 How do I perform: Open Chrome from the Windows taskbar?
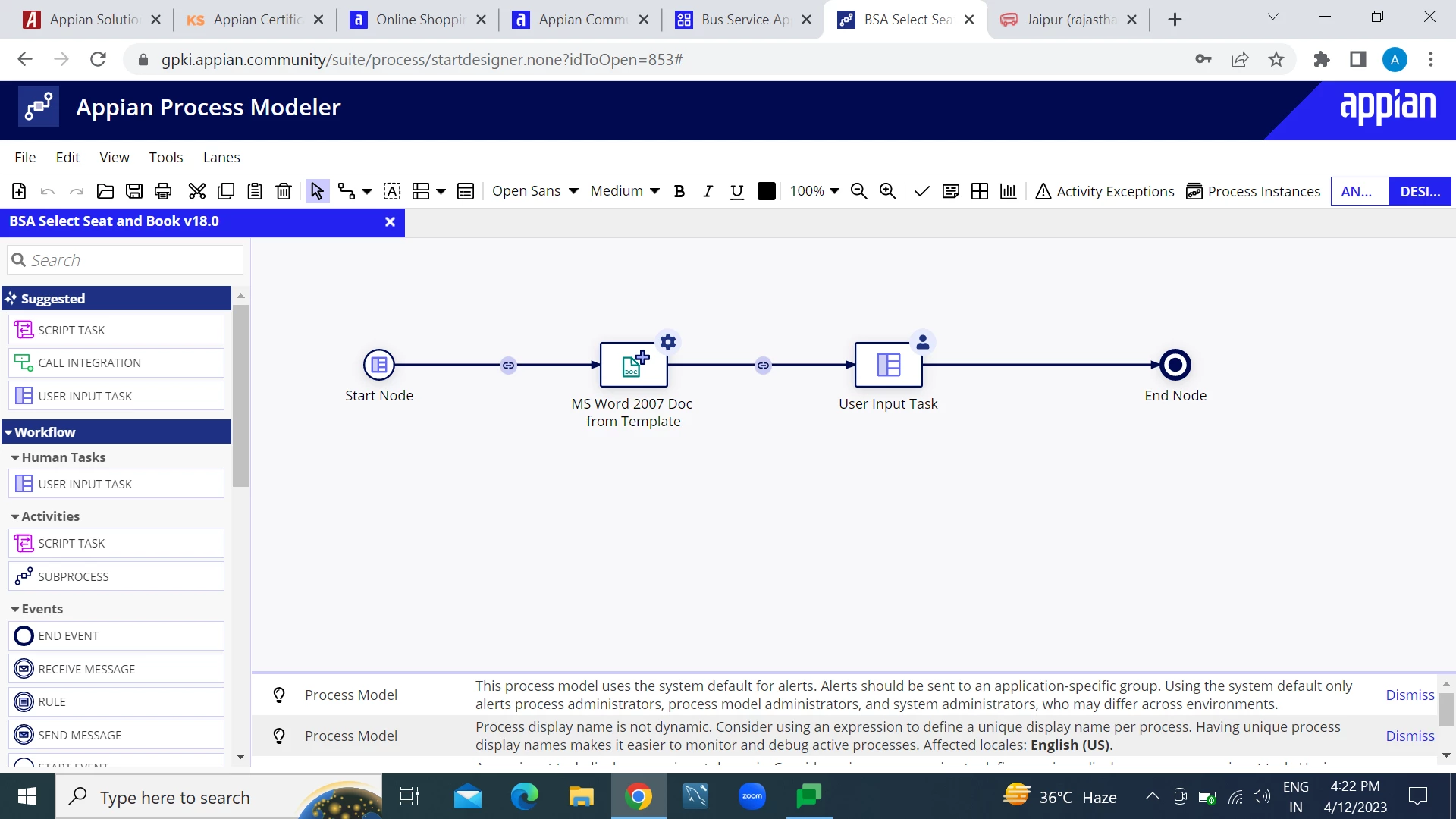tap(638, 796)
